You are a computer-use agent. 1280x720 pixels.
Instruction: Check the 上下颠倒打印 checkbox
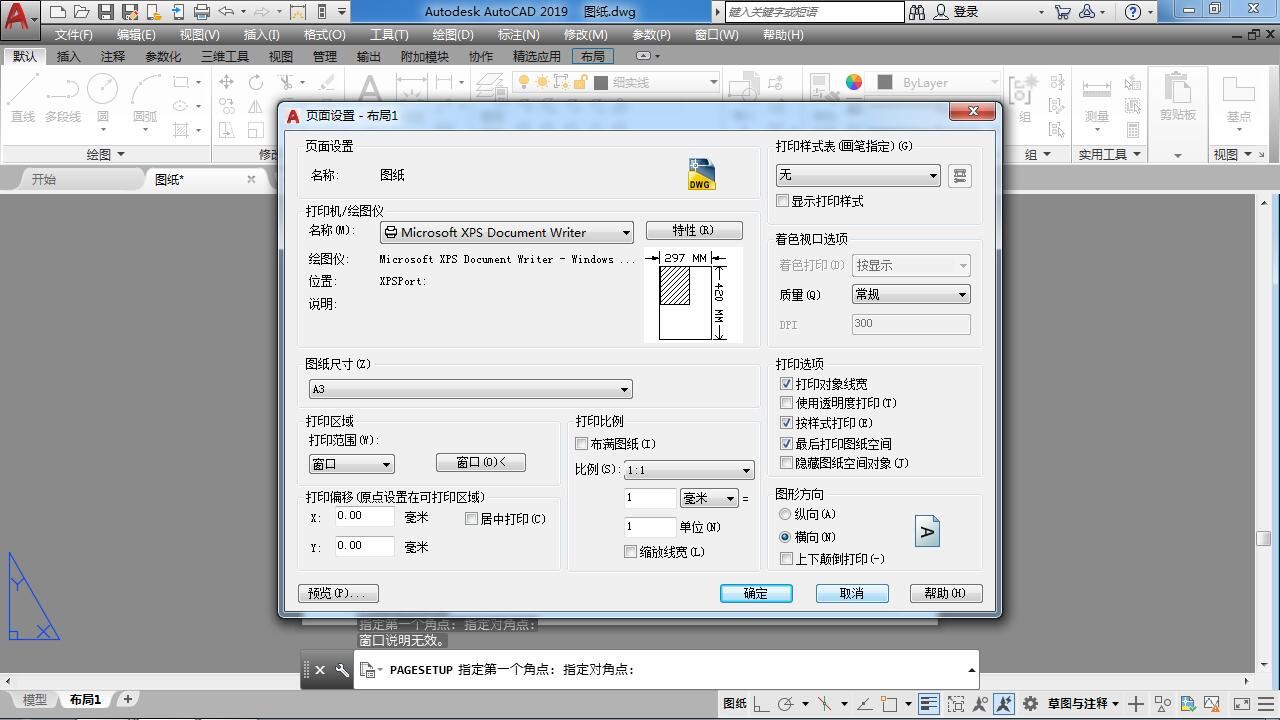[786, 559]
